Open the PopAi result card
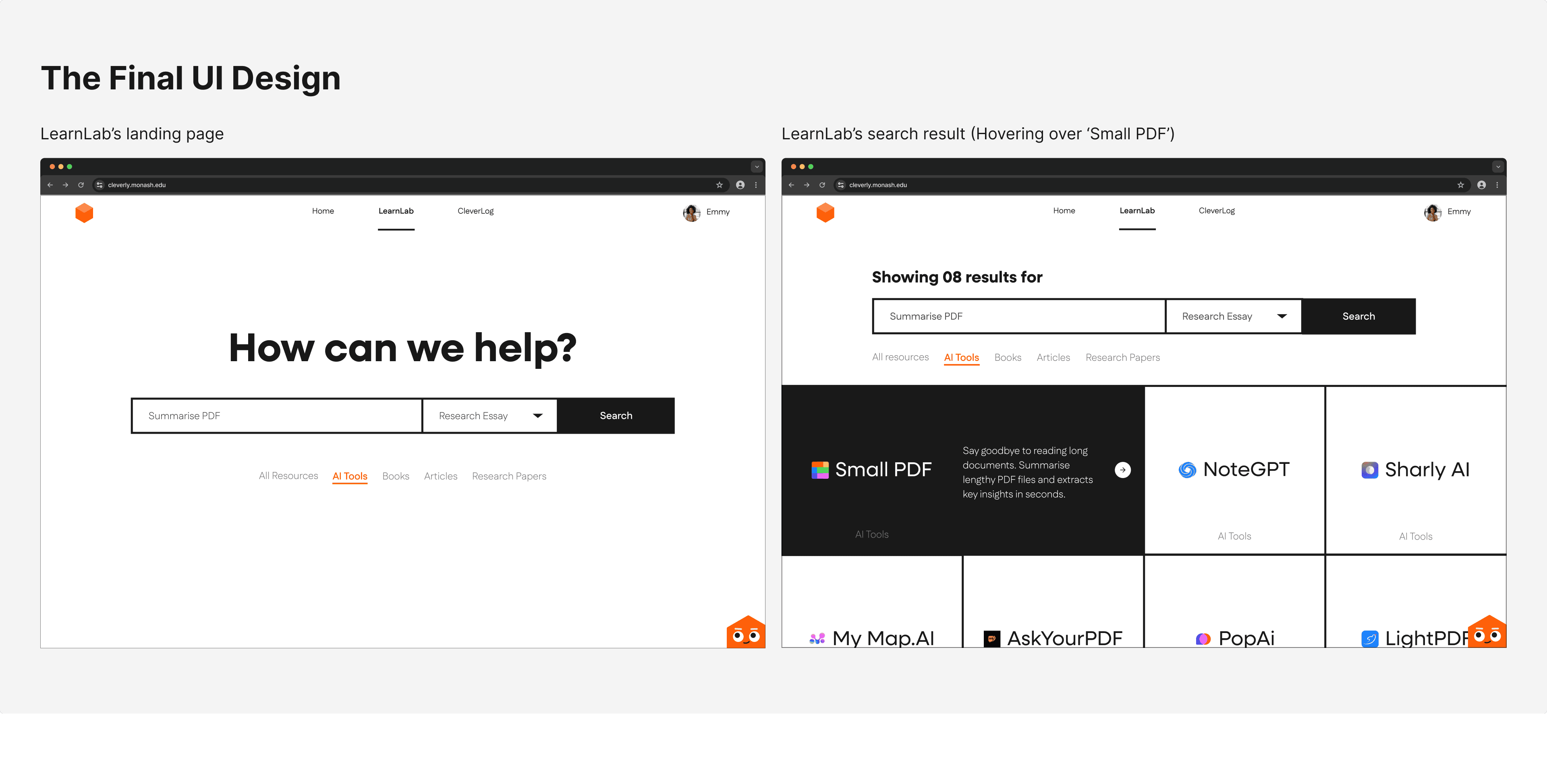 point(1234,602)
